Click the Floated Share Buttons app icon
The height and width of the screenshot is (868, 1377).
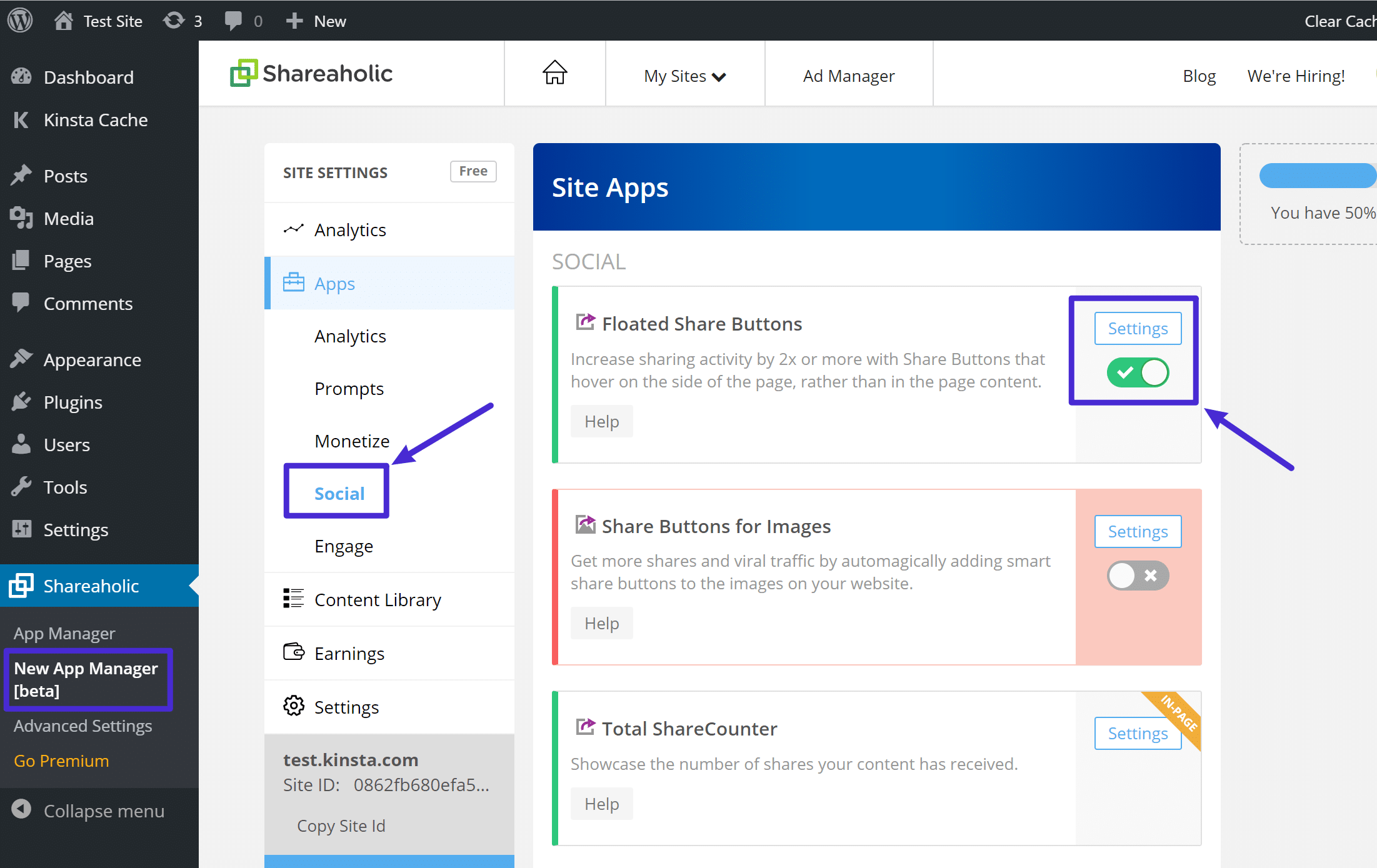tap(583, 322)
